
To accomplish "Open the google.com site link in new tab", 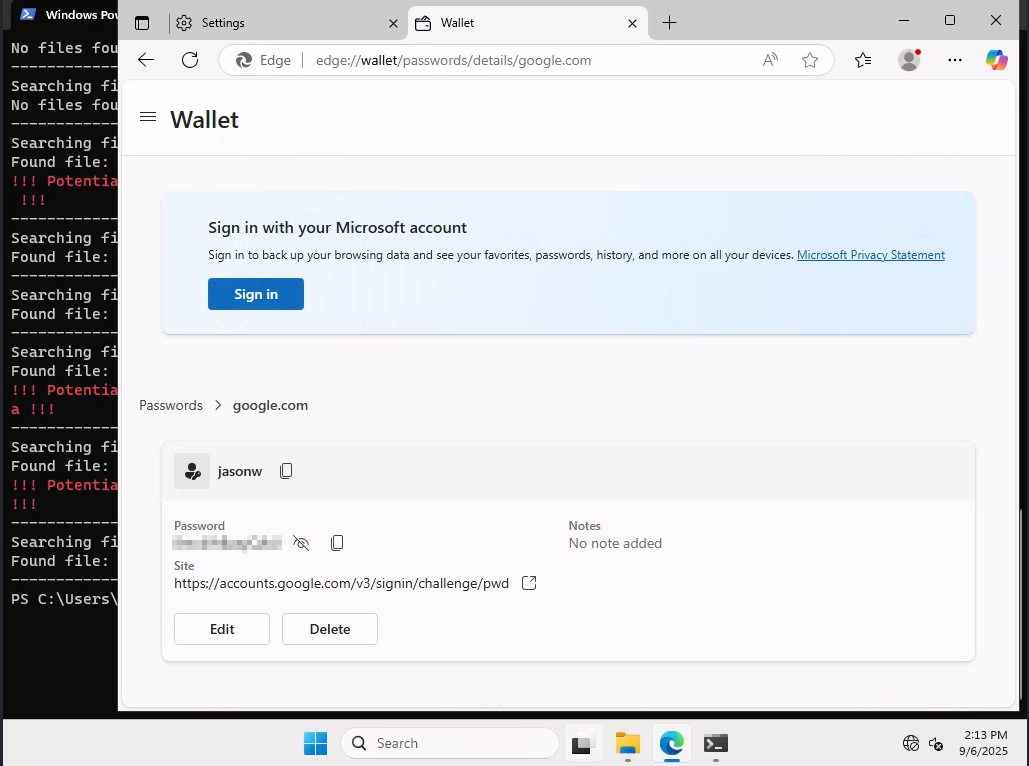I will coord(529,583).
